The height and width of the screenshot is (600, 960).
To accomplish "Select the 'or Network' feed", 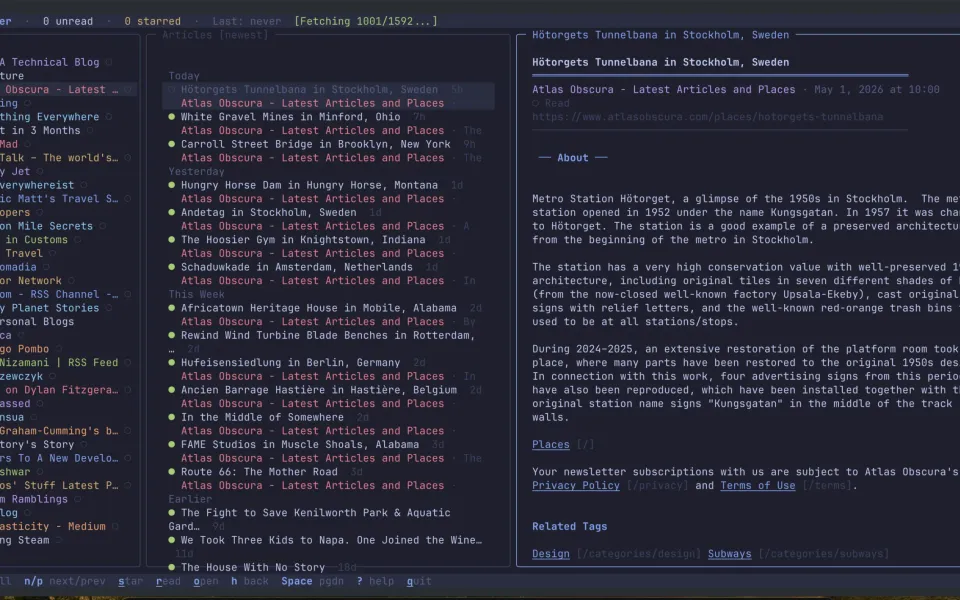I will tap(31, 280).
